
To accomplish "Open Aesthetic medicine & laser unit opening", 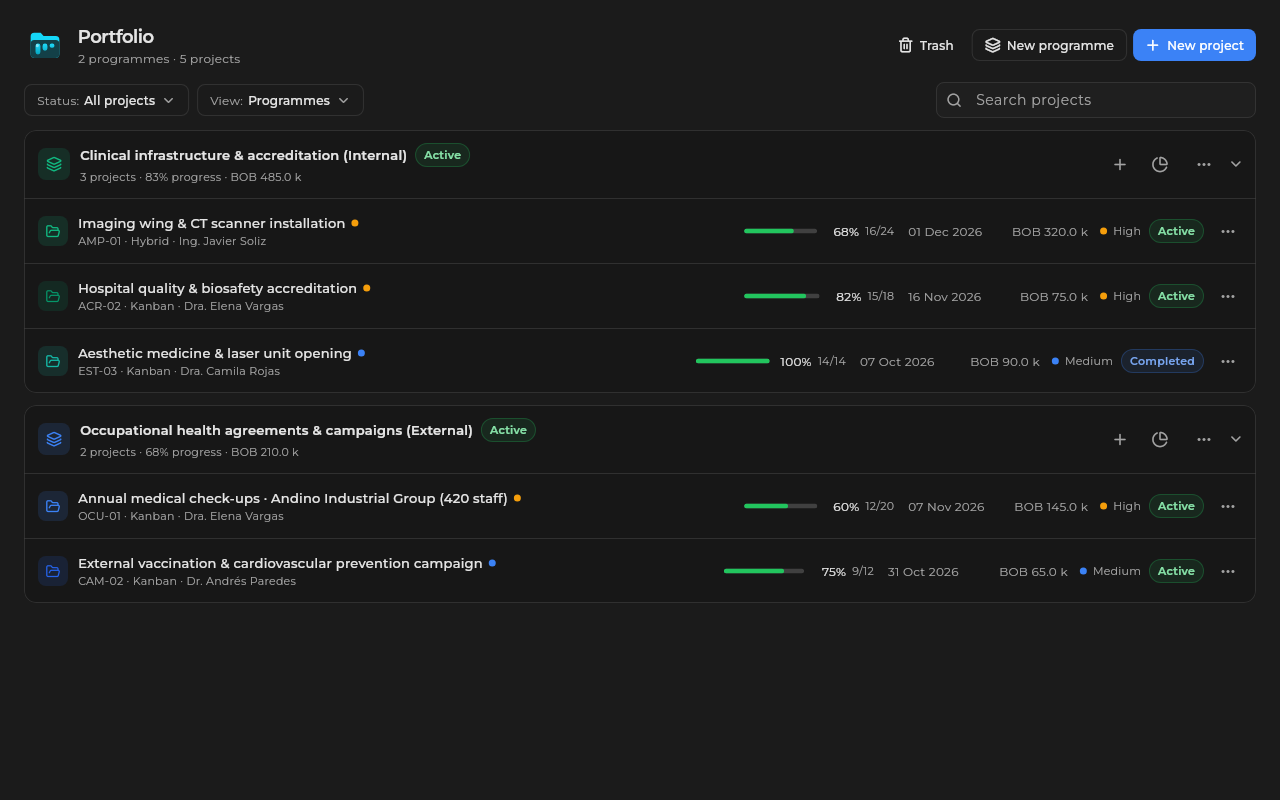I will pyautogui.click(x=215, y=353).
